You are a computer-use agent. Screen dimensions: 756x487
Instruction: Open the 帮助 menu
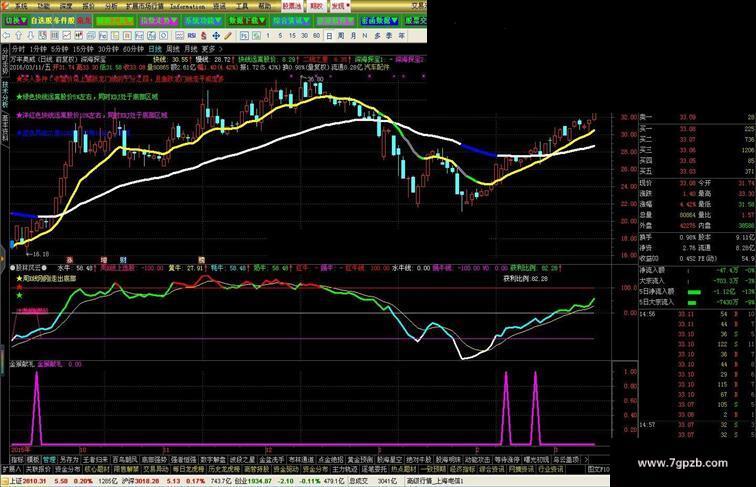[265, 6]
